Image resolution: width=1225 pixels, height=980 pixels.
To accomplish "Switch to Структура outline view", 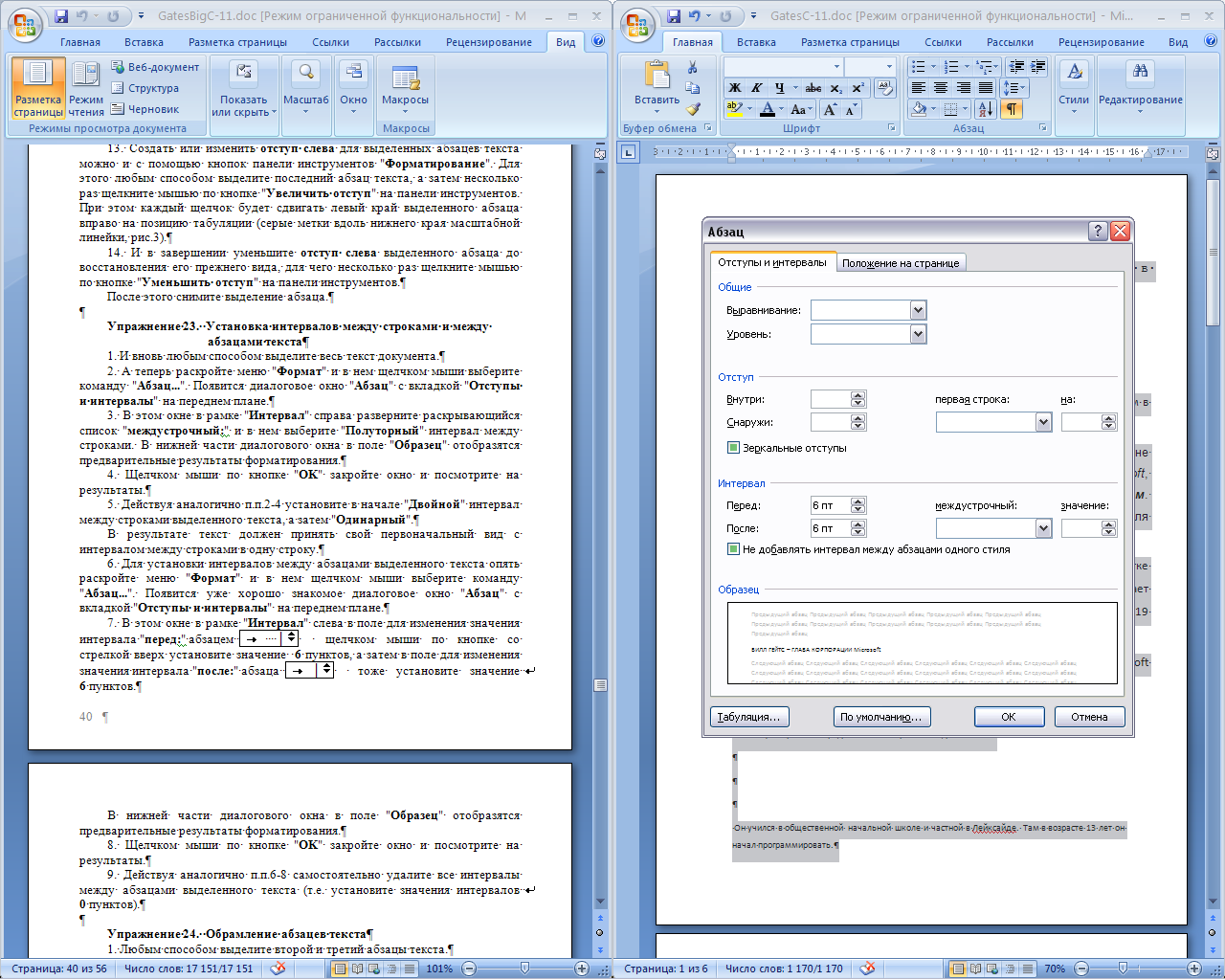I will point(145,88).
